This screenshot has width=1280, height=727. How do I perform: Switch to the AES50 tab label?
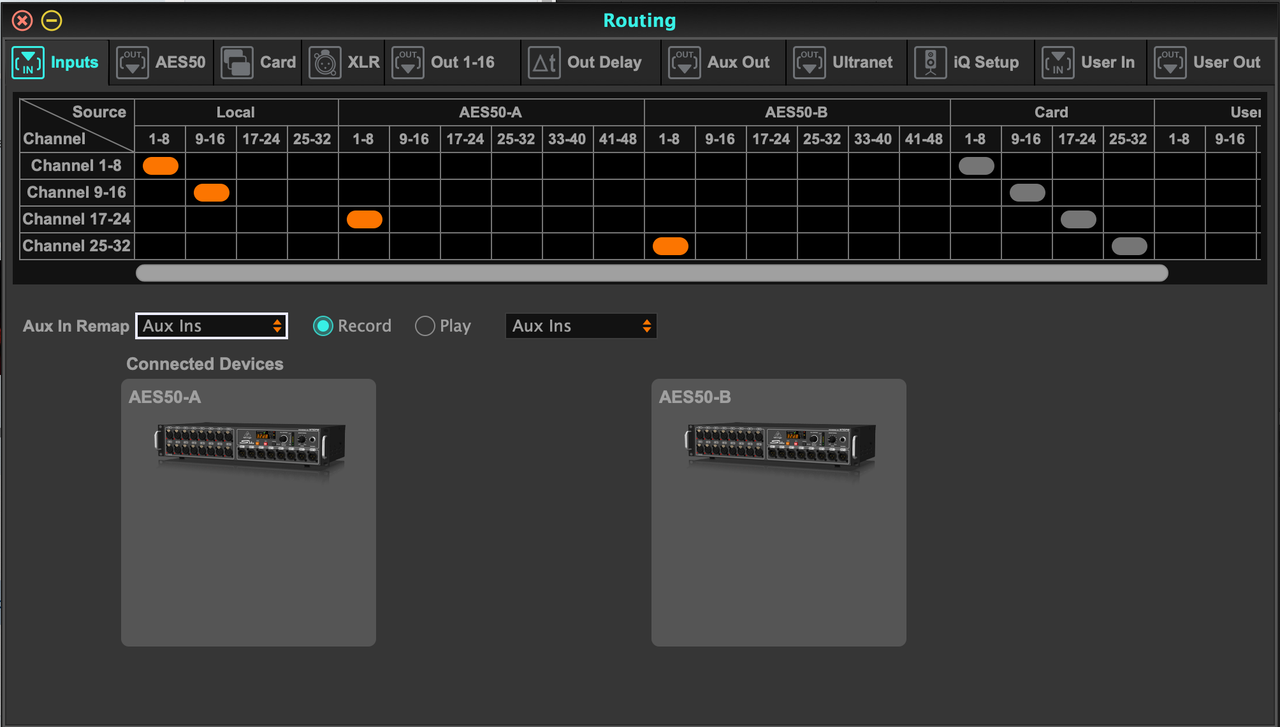click(x=180, y=62)
